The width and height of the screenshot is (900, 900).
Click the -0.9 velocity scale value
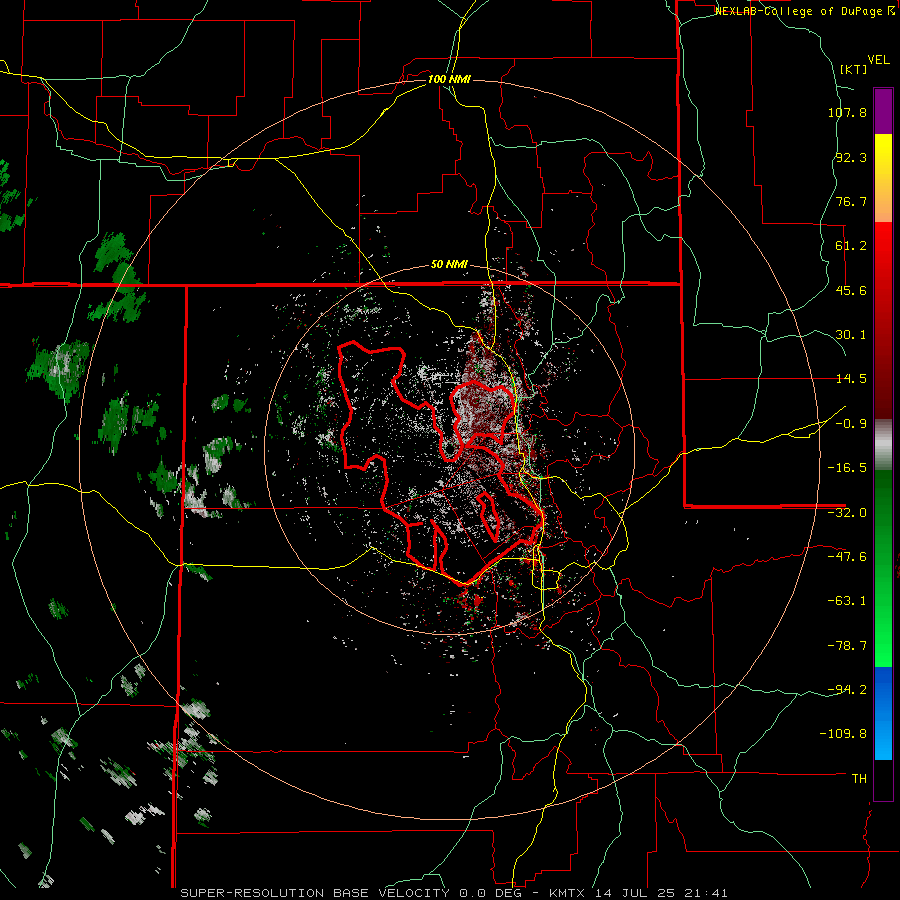coord(851,424)
